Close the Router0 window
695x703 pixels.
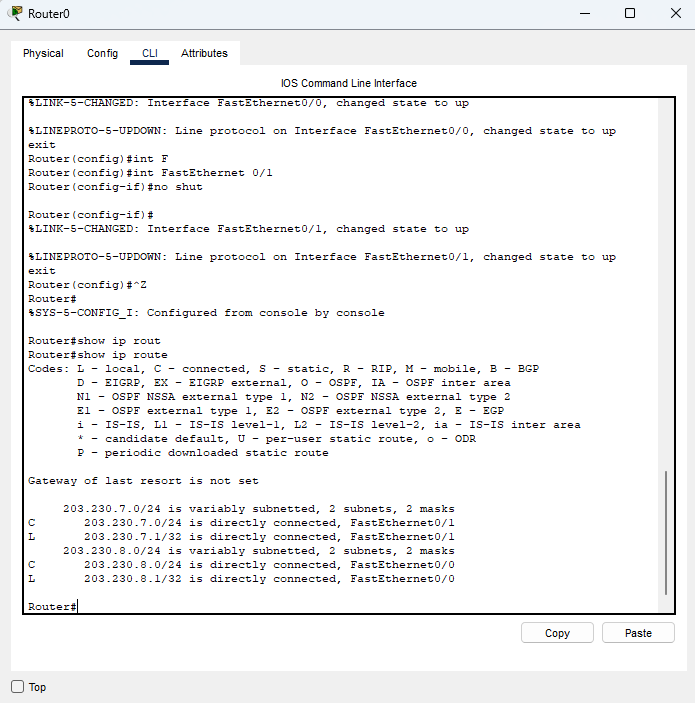pyautogui.click(x=676, y=13)
